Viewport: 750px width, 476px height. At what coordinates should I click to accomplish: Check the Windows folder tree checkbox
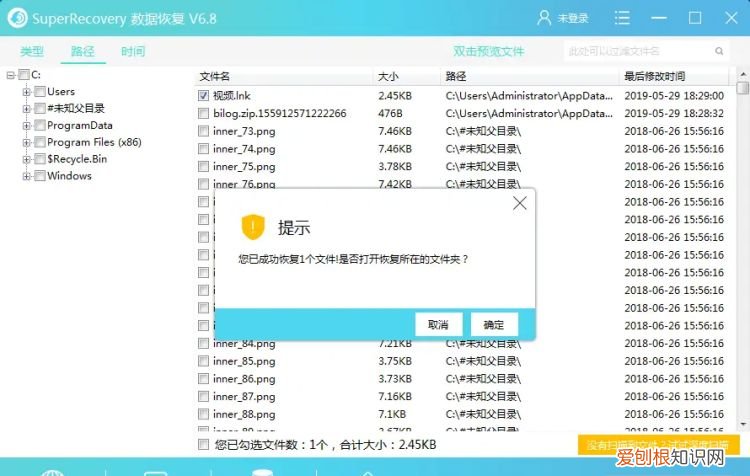40,176
